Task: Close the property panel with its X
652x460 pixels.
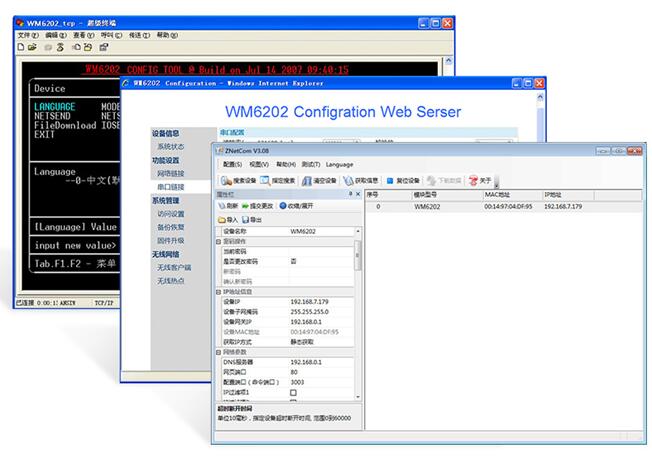Action: [x=358, y=194]
